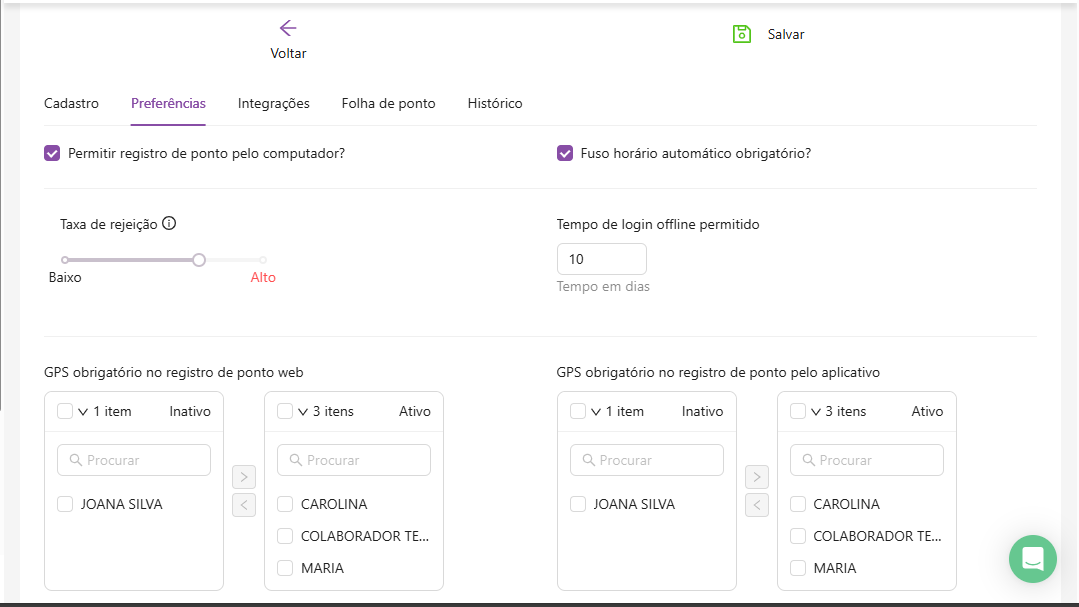Expand the selection chevron in app GPS Ativo list
This screenshot has width=1079, height=607.
816,411
